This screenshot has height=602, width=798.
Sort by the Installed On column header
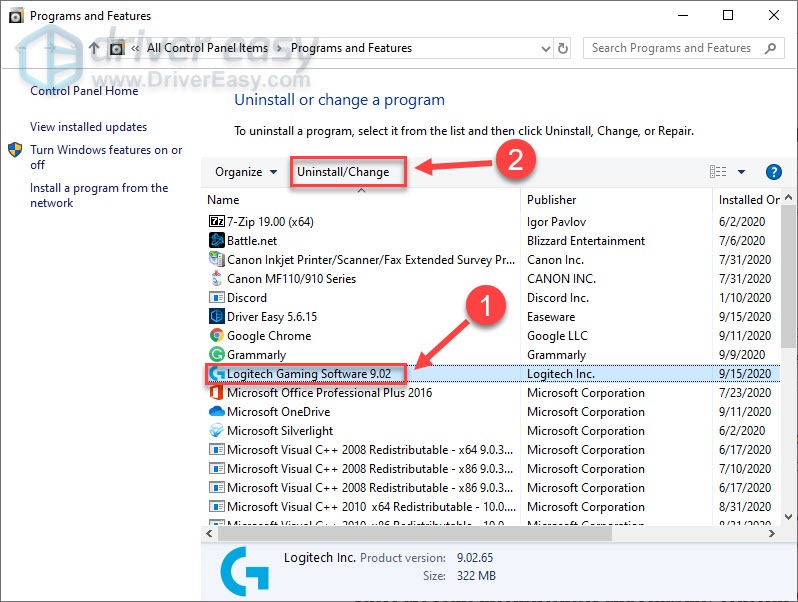pos(747,199)
